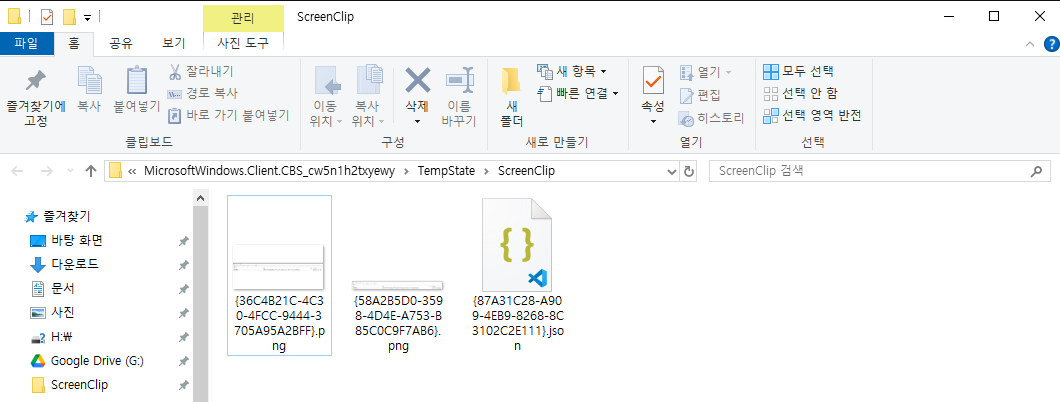The image size is (1060, 402).
Task: Select the {36C4B21C...} png thumbnail
Action: pos(279,268)
